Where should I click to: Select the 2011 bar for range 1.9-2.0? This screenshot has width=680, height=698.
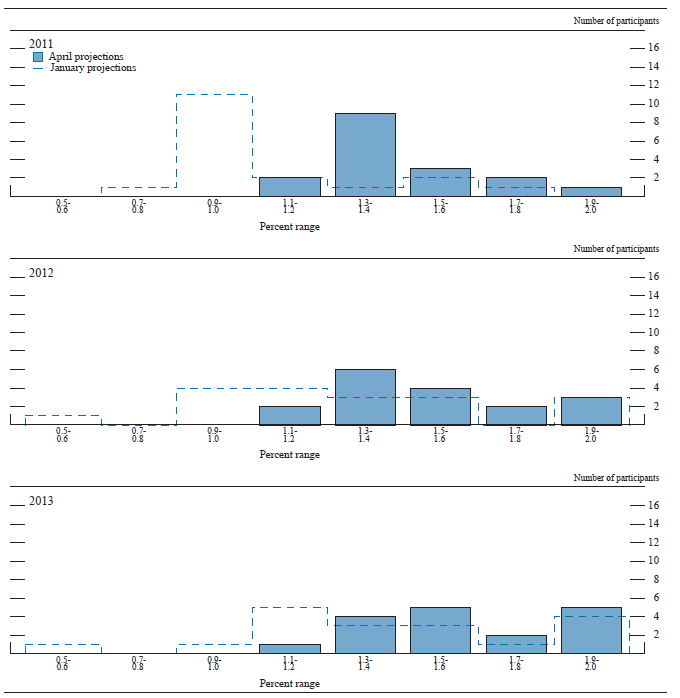click(591, 191)
